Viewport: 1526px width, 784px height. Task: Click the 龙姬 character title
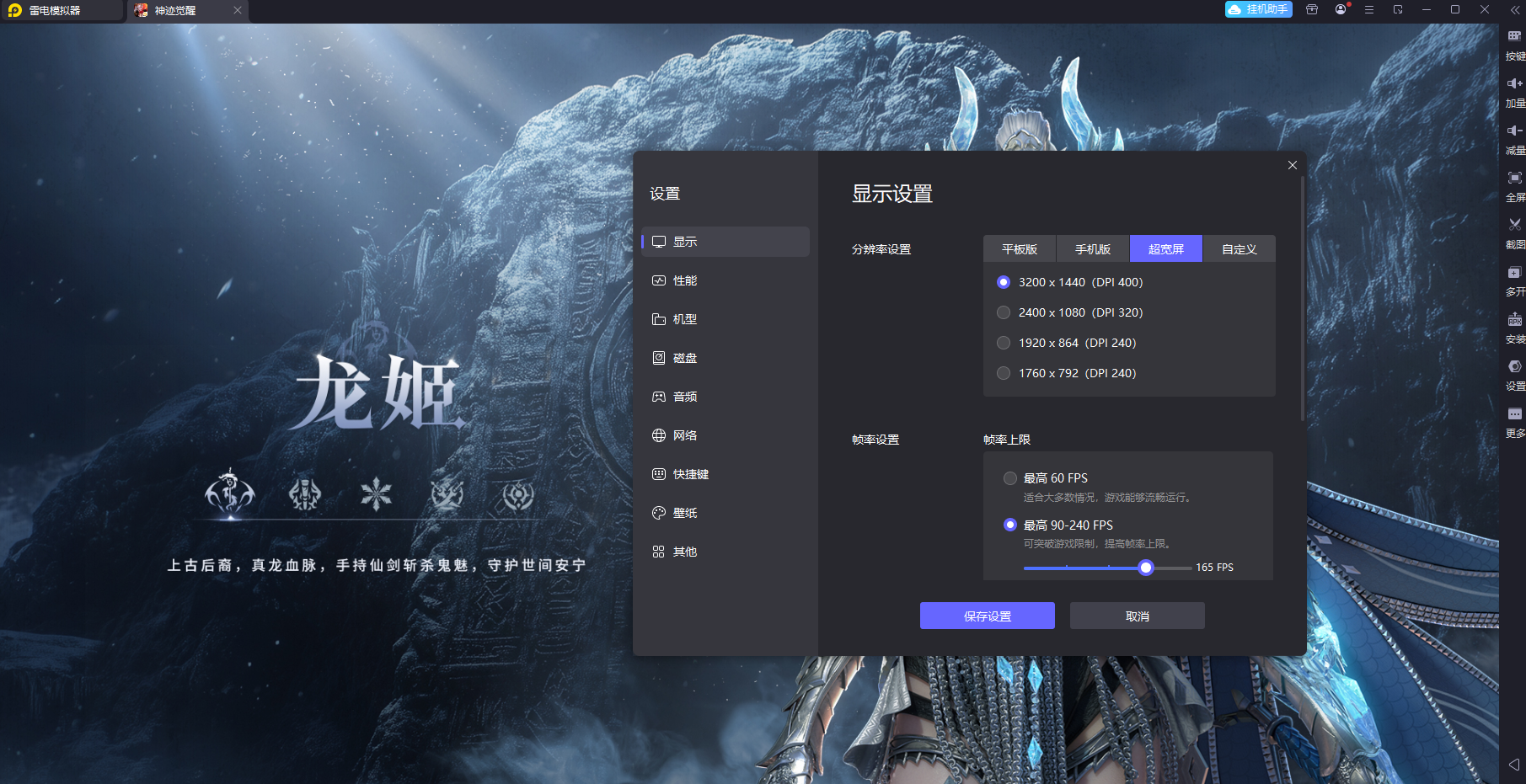[378, 392]
